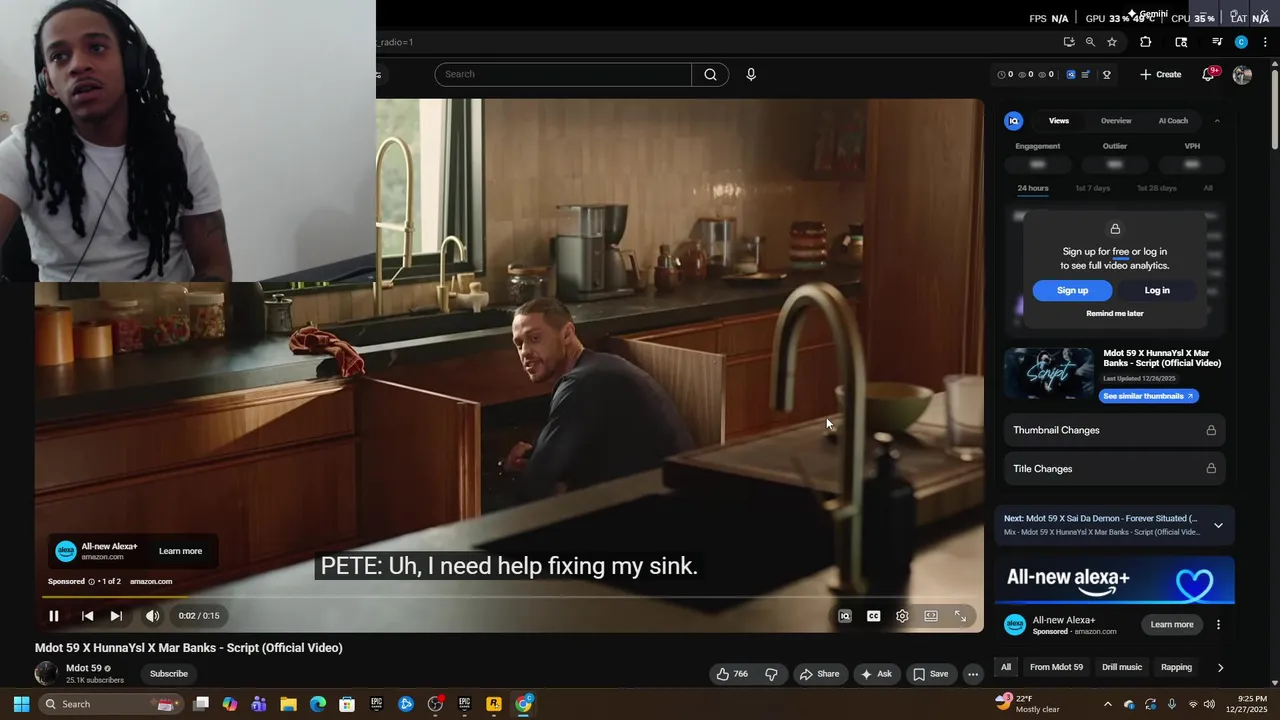1280x720 pixels.
Task: Subscribe to Mdot 59 channel
Action: (169, 674)
